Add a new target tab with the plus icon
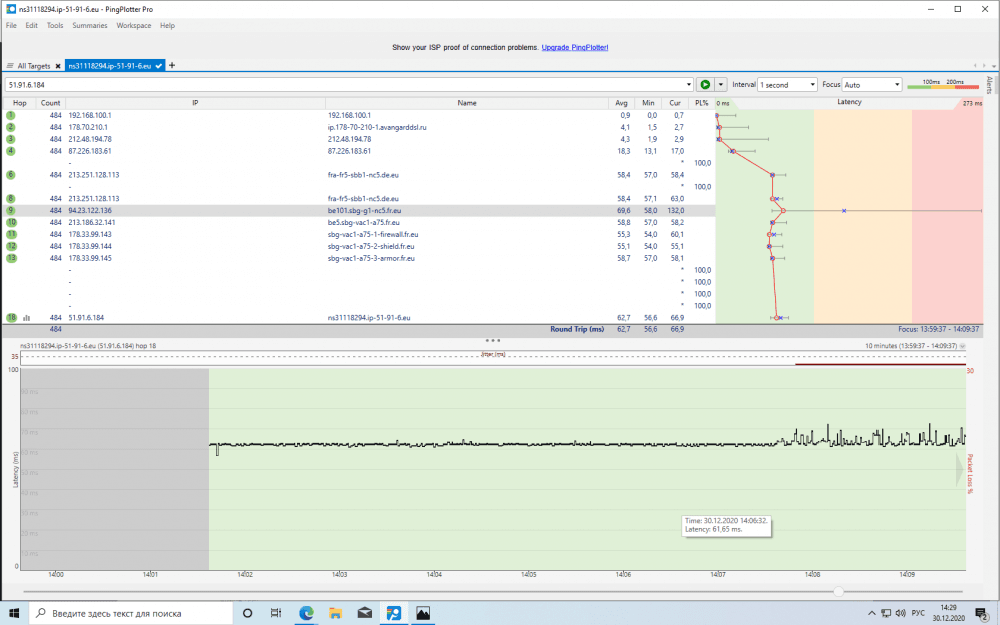 tap(172, 65)
